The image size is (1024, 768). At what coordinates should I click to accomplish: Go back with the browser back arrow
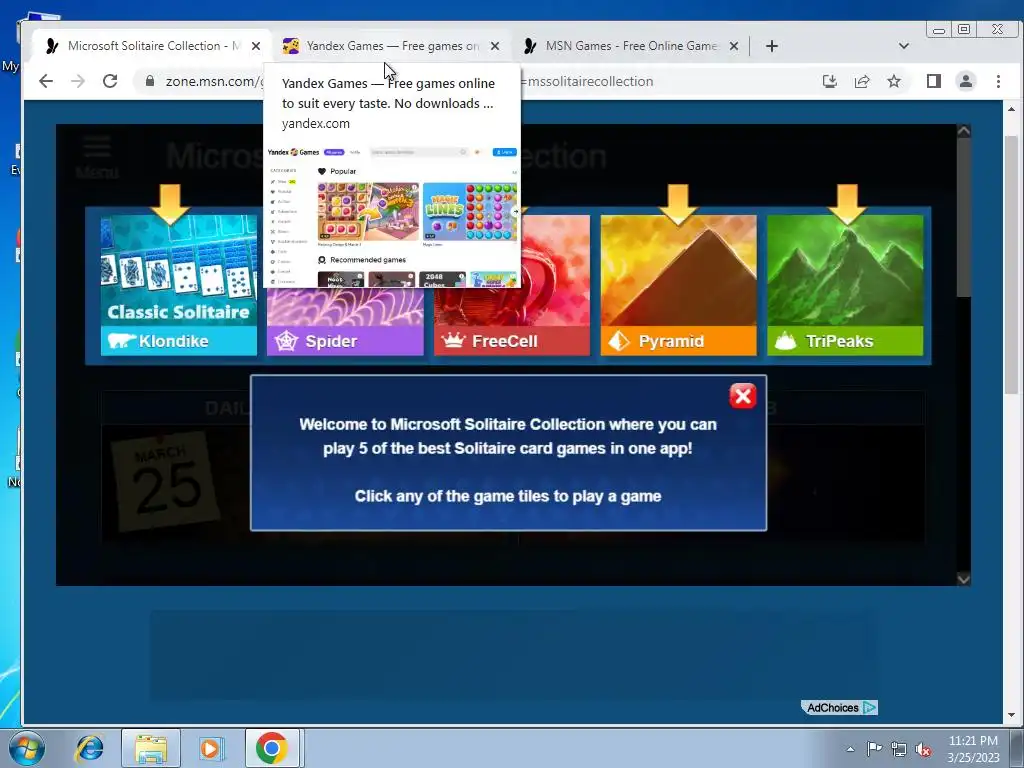point(46,81)
